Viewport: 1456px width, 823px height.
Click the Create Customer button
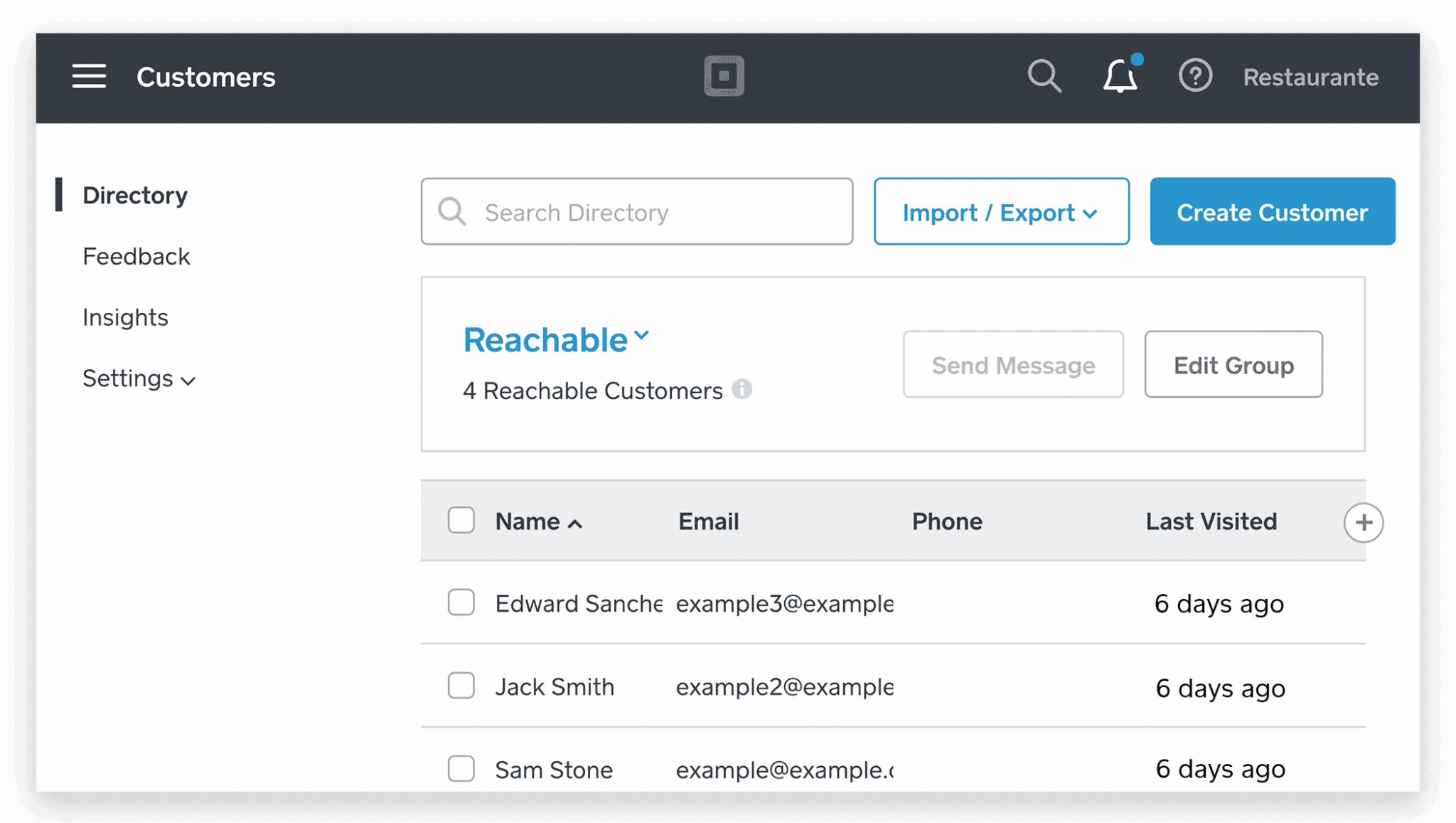1272,212
